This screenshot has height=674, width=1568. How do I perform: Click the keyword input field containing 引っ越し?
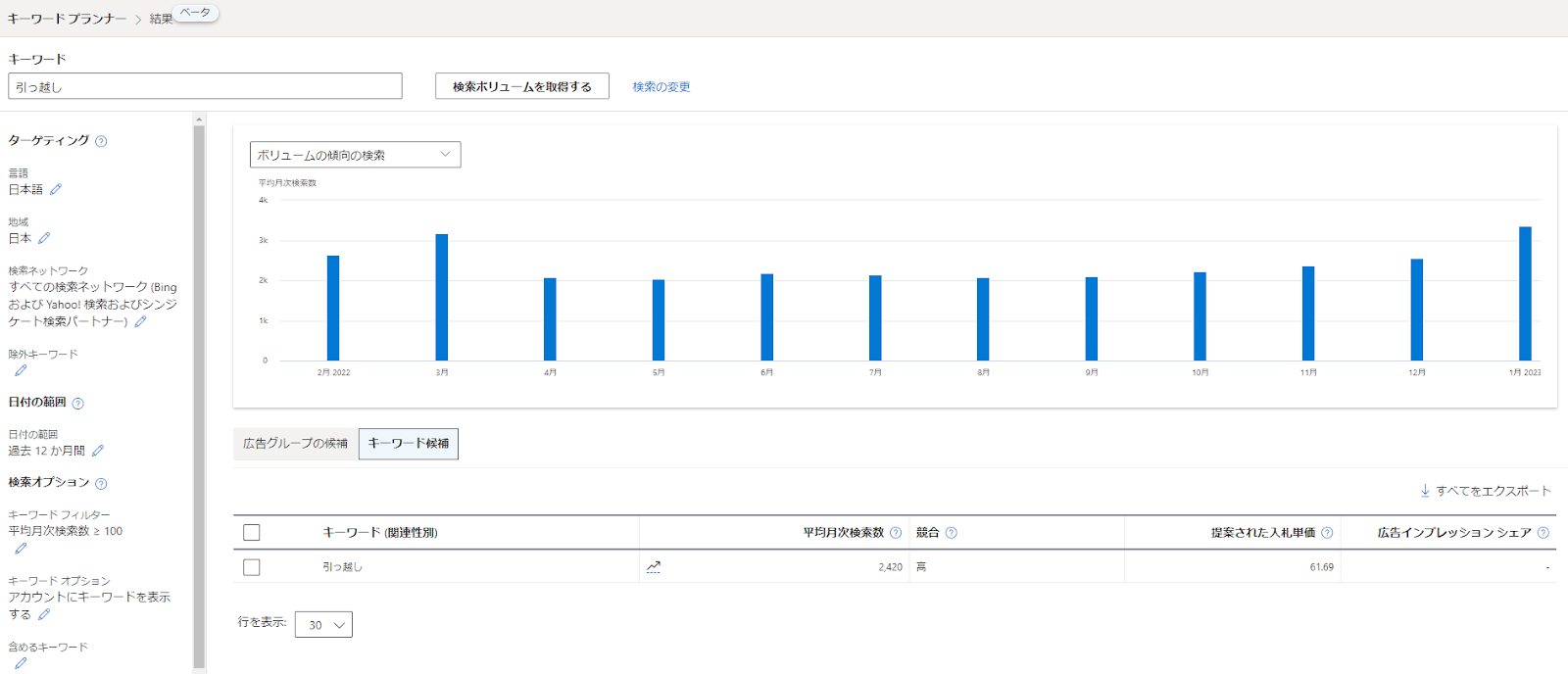[x=205, y=86]
